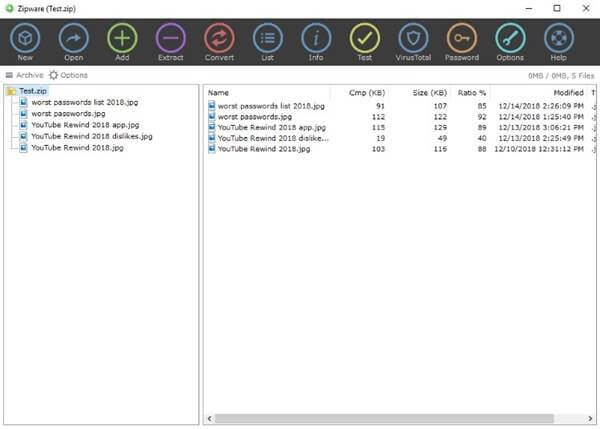Screen dimensions: 600x429
Task: Scan with the VirusTotal shield icon
Action: click(413, 38)
